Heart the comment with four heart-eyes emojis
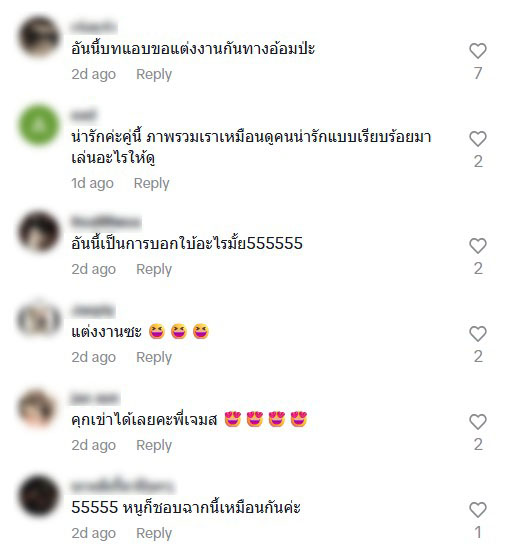513x557 pixels. point(478,422)
